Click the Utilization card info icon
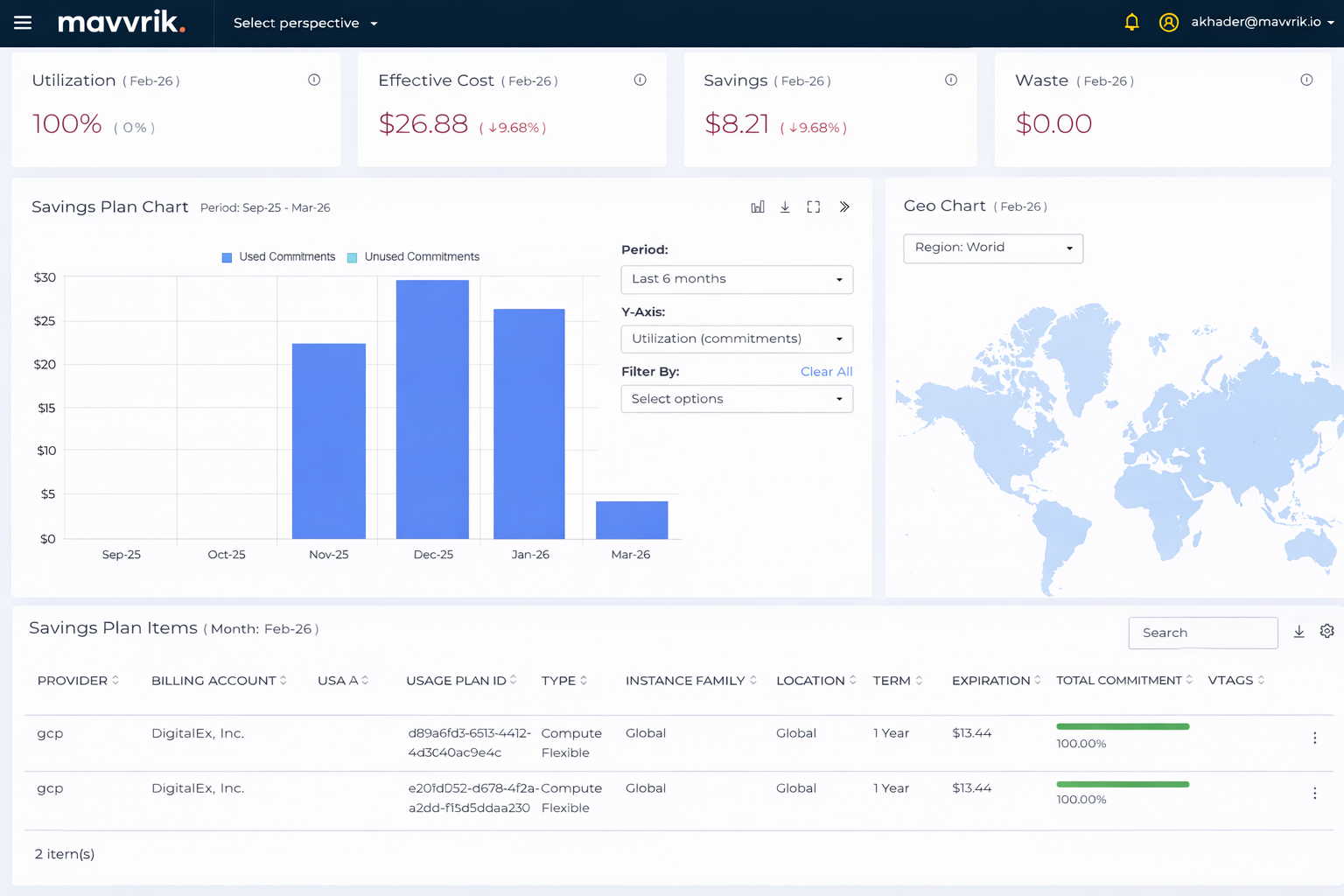Image resolution: width=1344 pixels, height=896 pixels. 314,80
